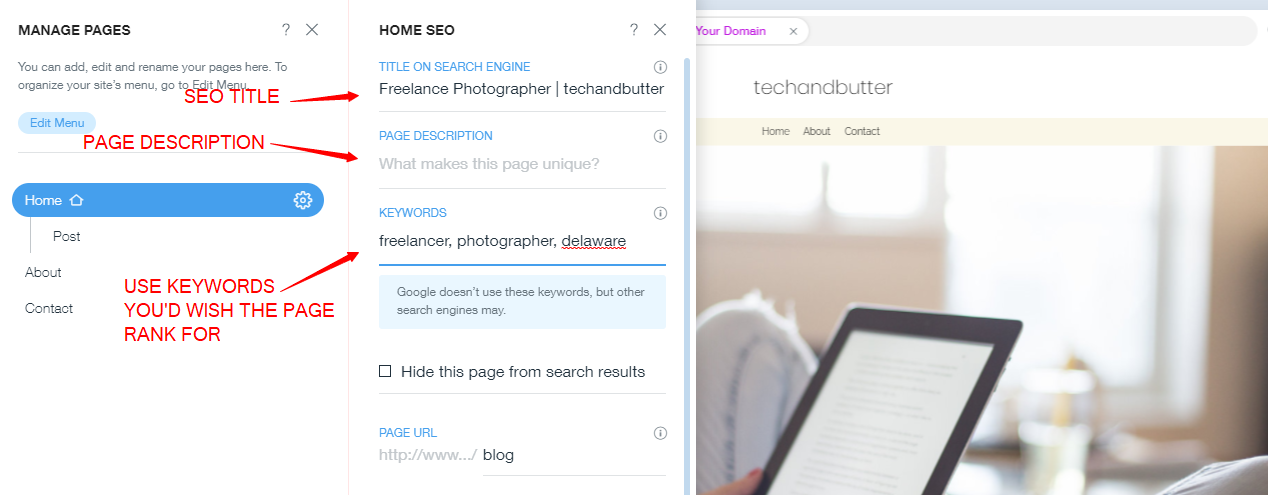Close the Your Domain tab

[x=793, y=31]
